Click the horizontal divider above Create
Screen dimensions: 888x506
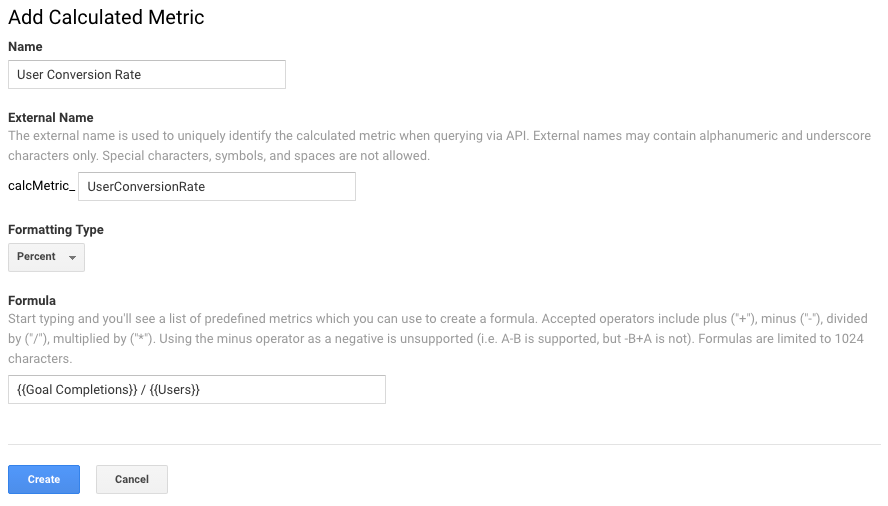(x=445, y=444)
